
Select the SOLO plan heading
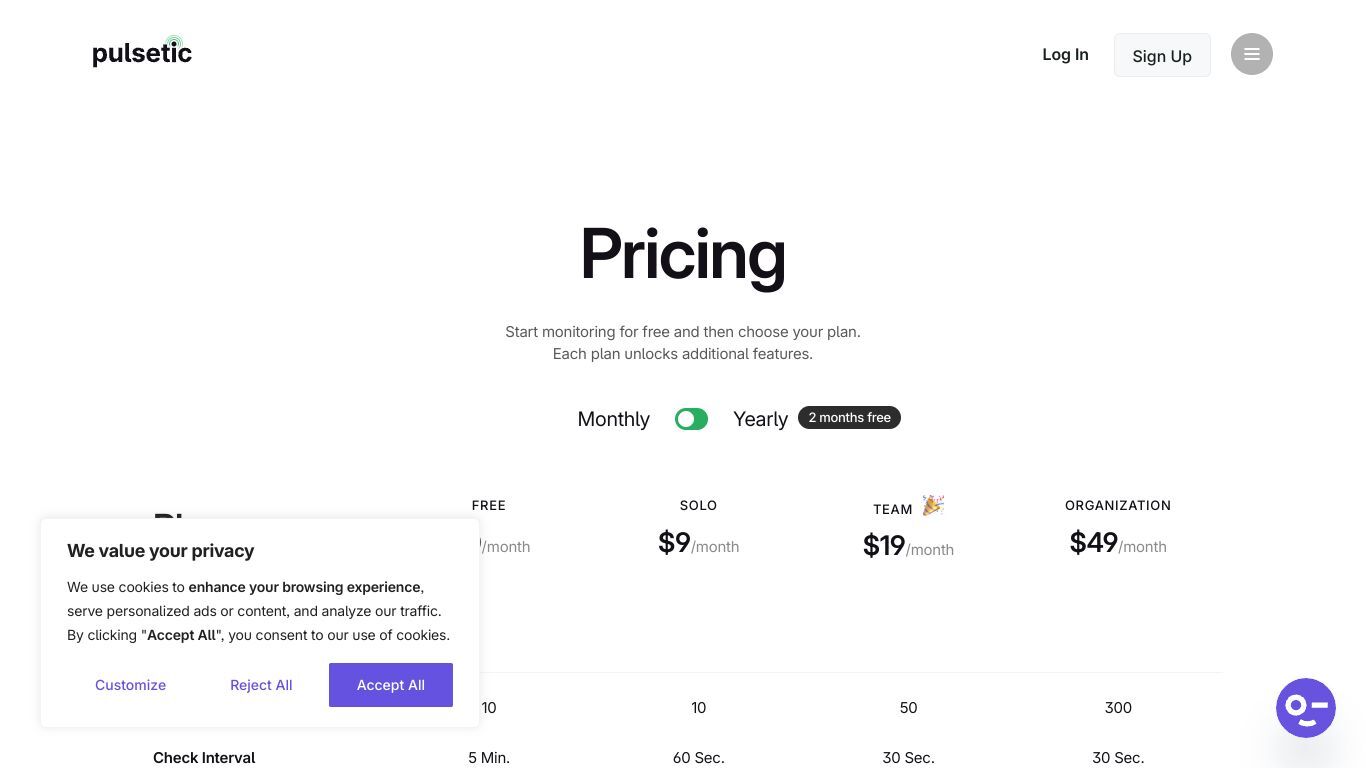click(698, 505)
